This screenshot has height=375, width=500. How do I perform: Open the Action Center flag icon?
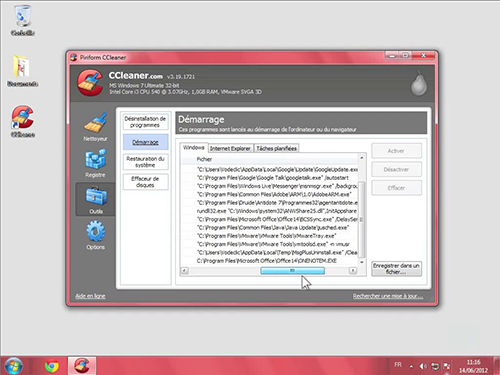(447, 366)
